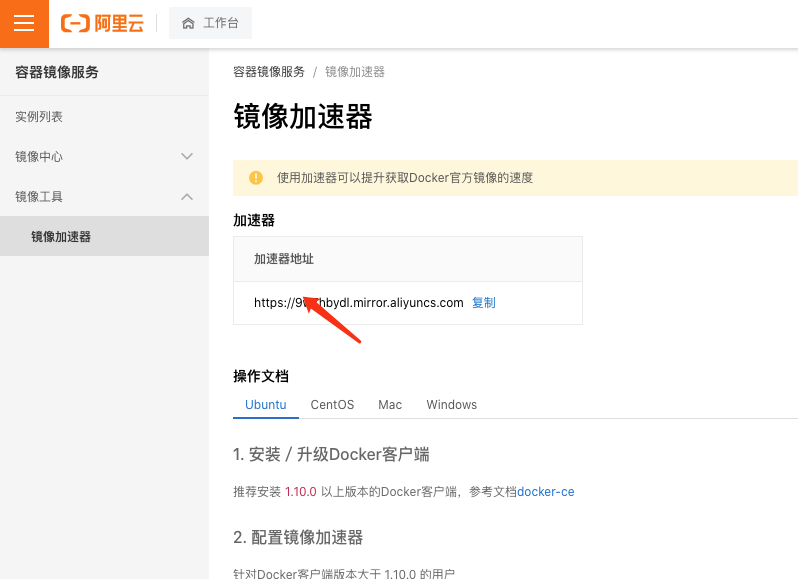Click the 镜像加速器 breadcrumb item
The width and height of the screenshot is (798, 579).
coord(355,72)
